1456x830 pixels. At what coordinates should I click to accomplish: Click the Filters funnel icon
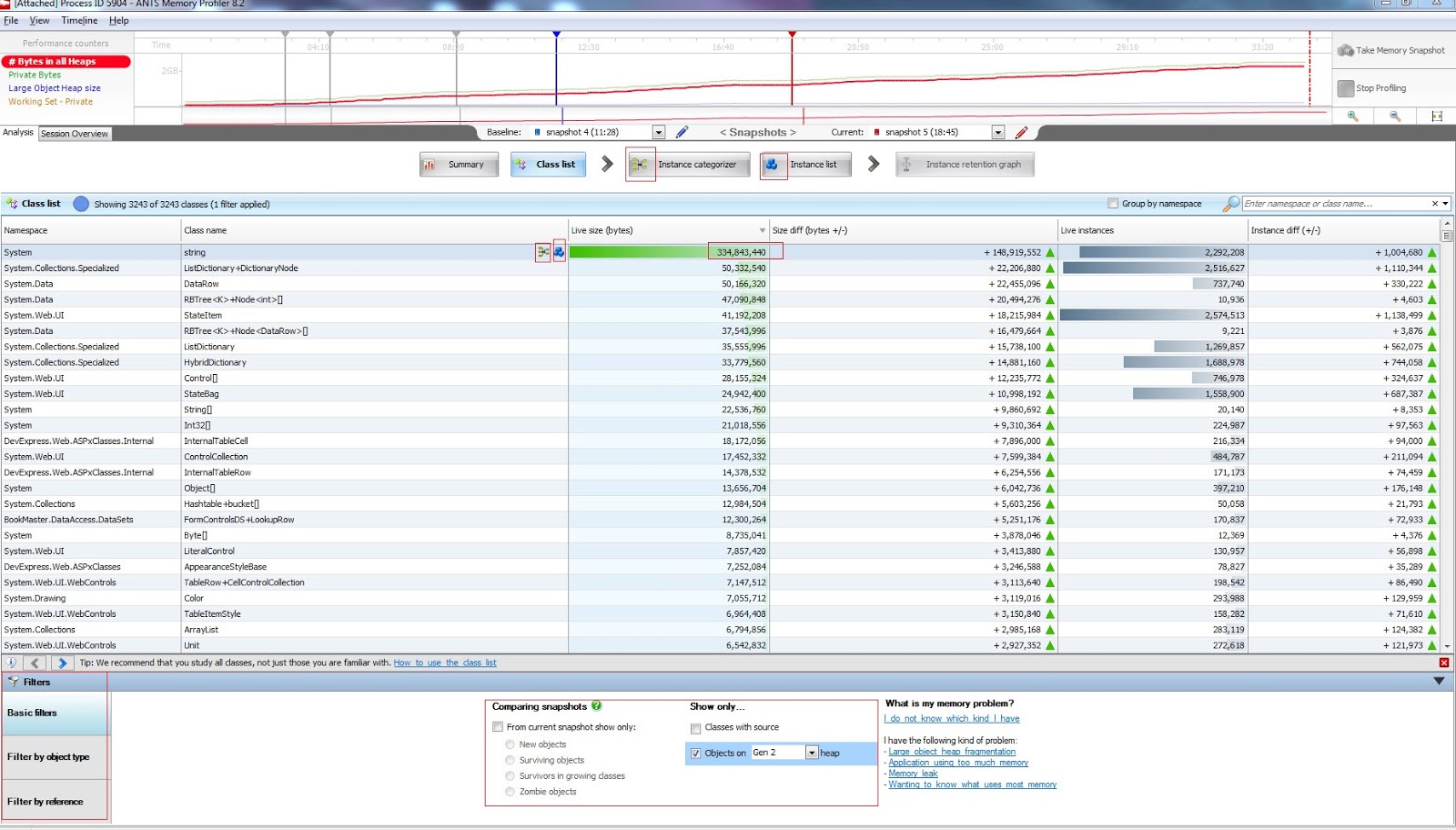pyautogui.click(x=13, y=682)
